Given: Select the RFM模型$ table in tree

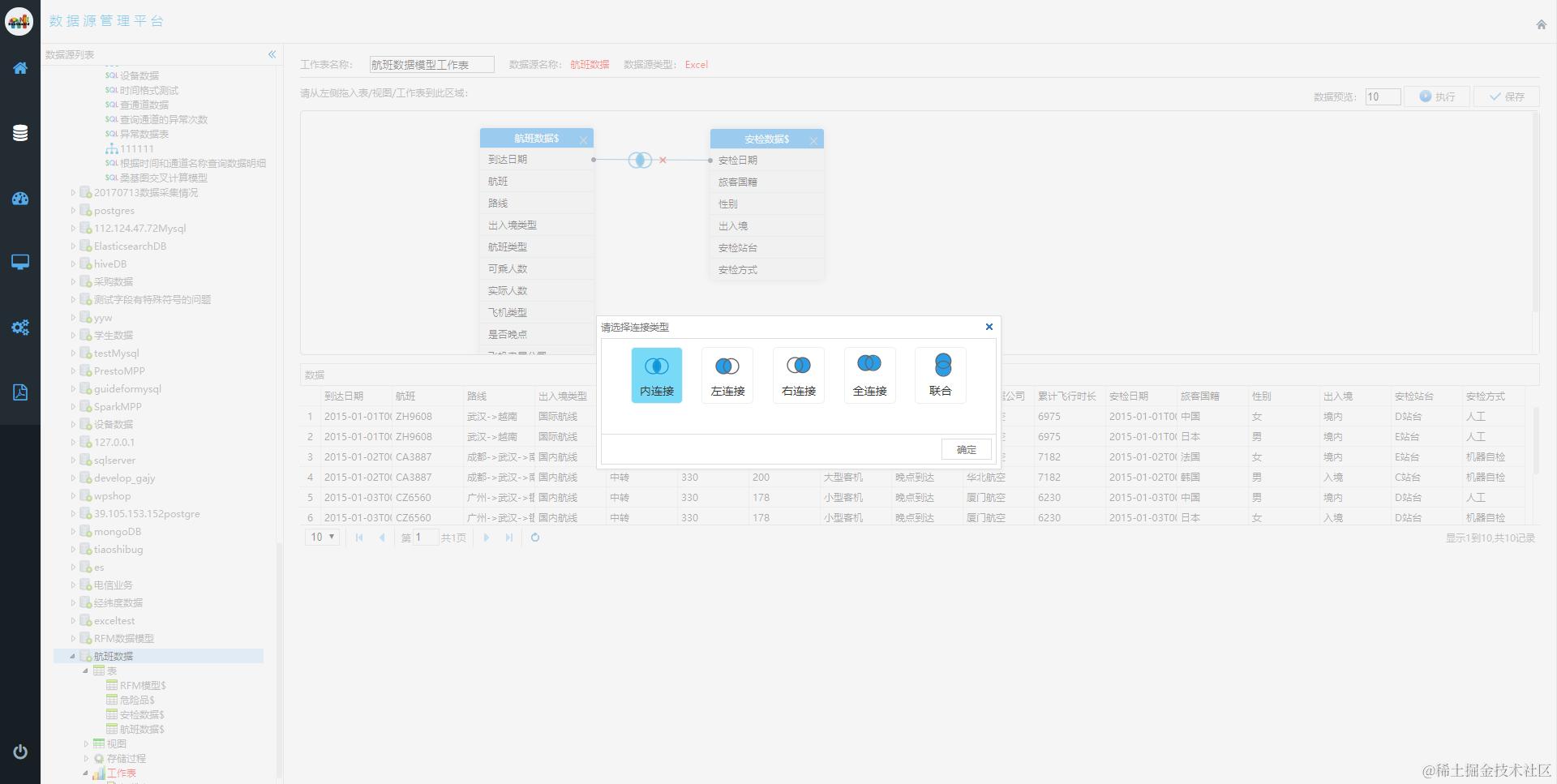Looking at the screenshot, I should (143, 686).
